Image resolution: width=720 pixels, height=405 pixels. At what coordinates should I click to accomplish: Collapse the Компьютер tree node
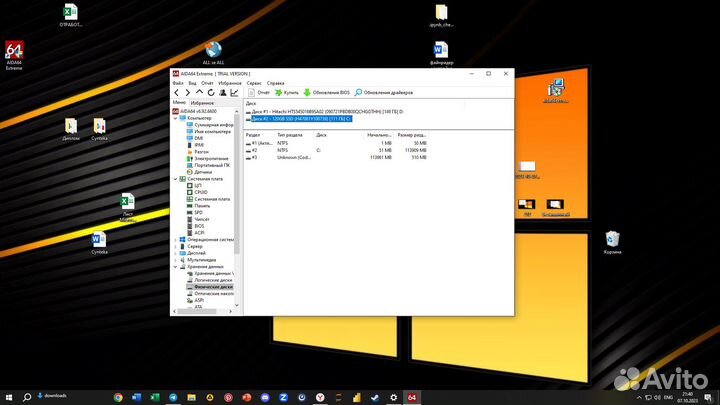coord(175,118)
